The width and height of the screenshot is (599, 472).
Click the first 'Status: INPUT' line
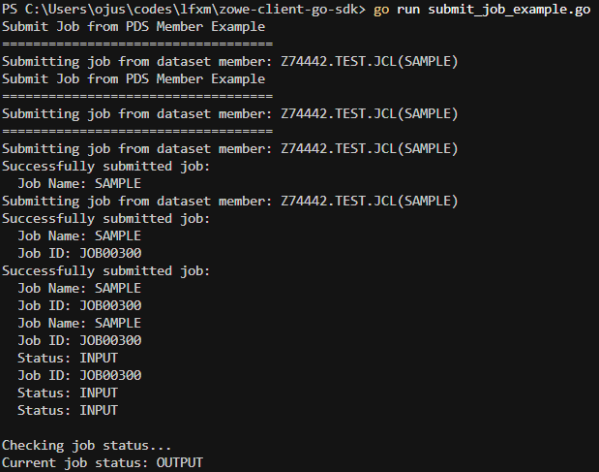coord(68,358)
